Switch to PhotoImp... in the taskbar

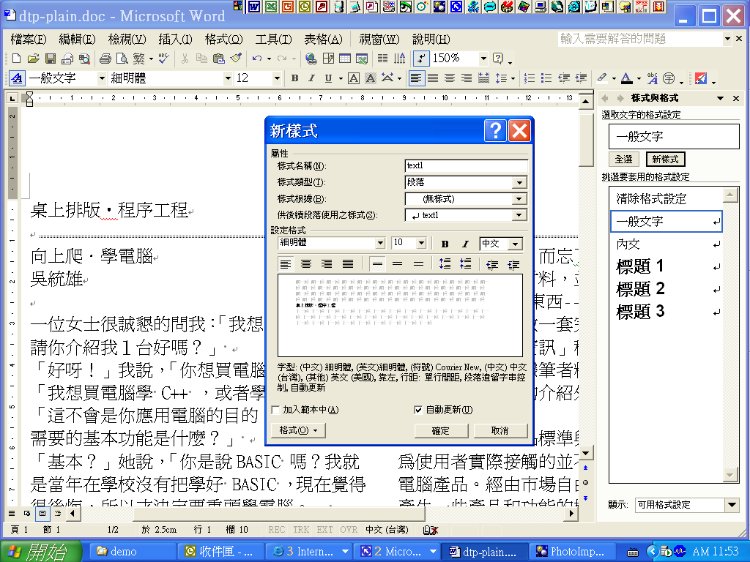click(570, 551)
